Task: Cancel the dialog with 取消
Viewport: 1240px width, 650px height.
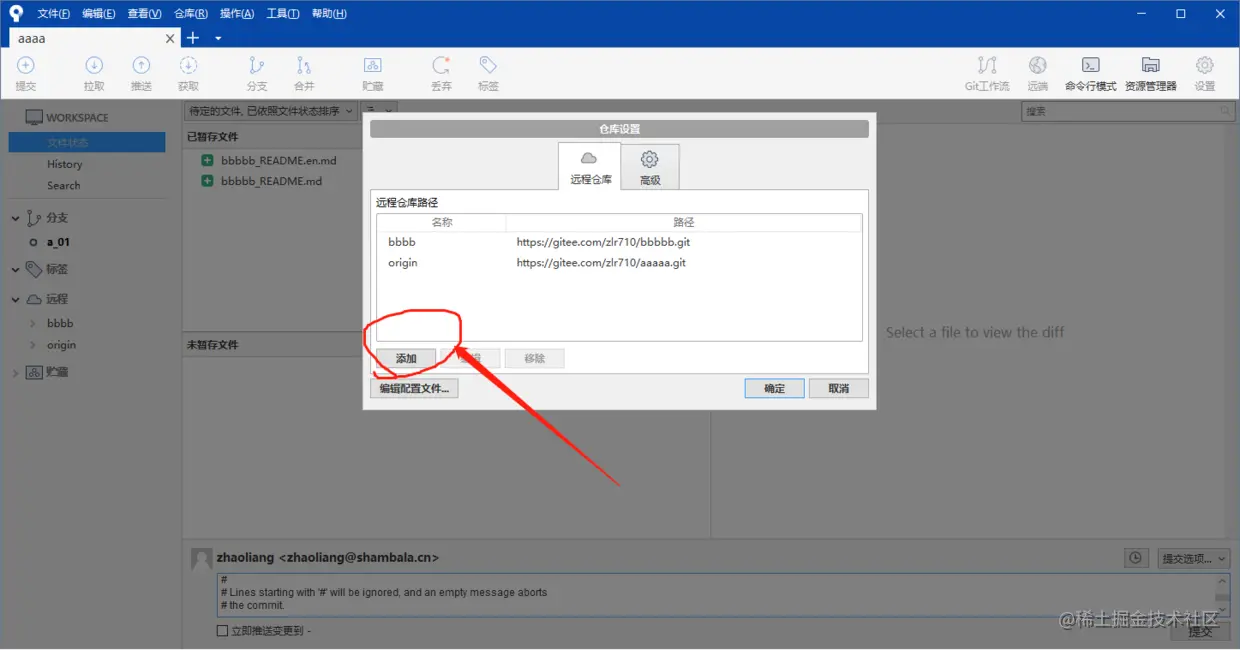Action: click(x=838, y=389)
